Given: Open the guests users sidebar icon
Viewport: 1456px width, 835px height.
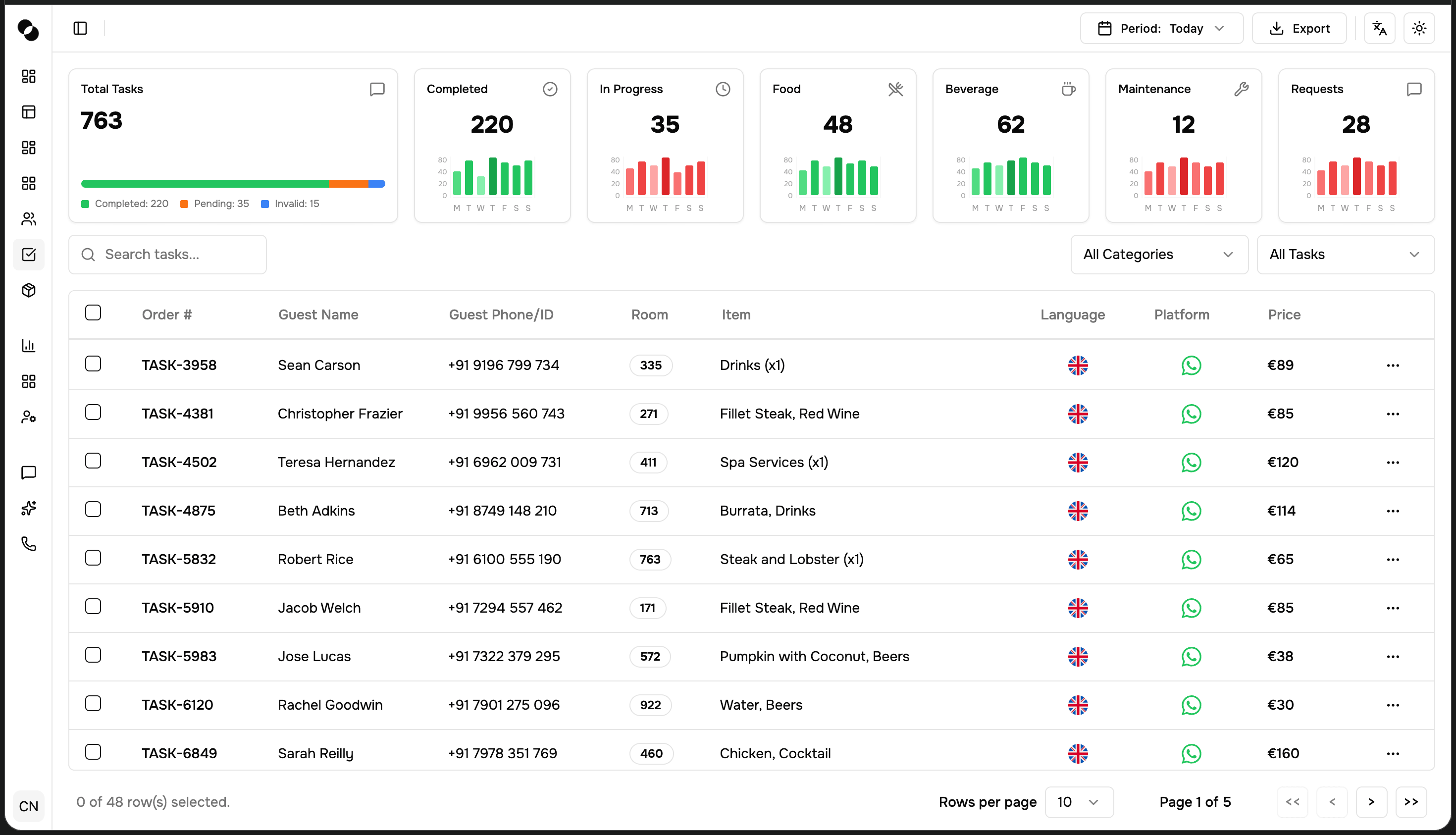Looking at the screenshot, I should (29, 218).
